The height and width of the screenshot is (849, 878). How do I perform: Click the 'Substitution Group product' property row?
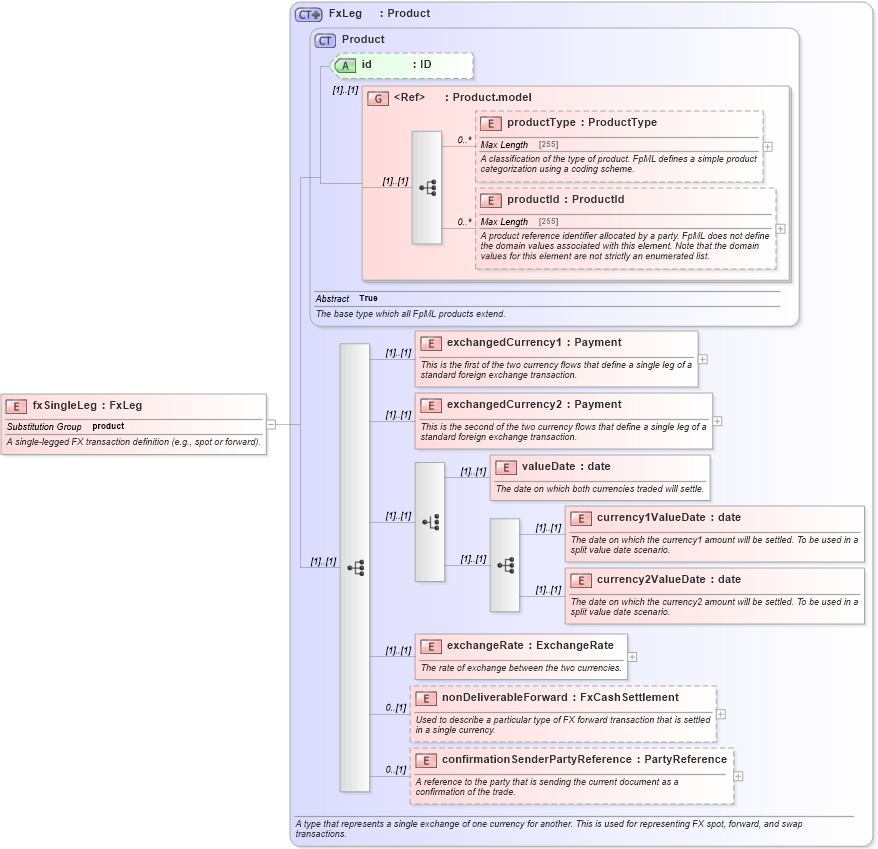tap(134, 427)
